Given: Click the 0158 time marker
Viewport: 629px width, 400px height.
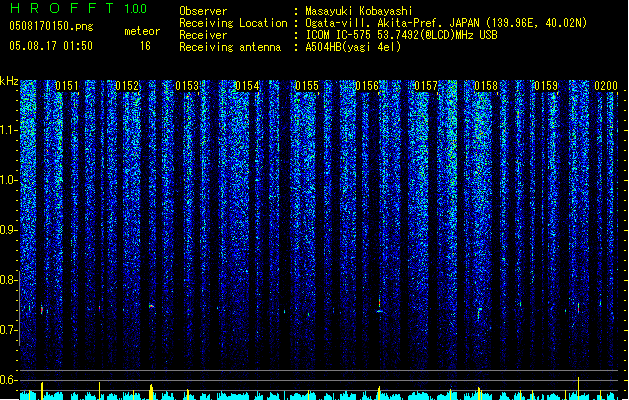Looking at the screenshot, I should 486,86.
